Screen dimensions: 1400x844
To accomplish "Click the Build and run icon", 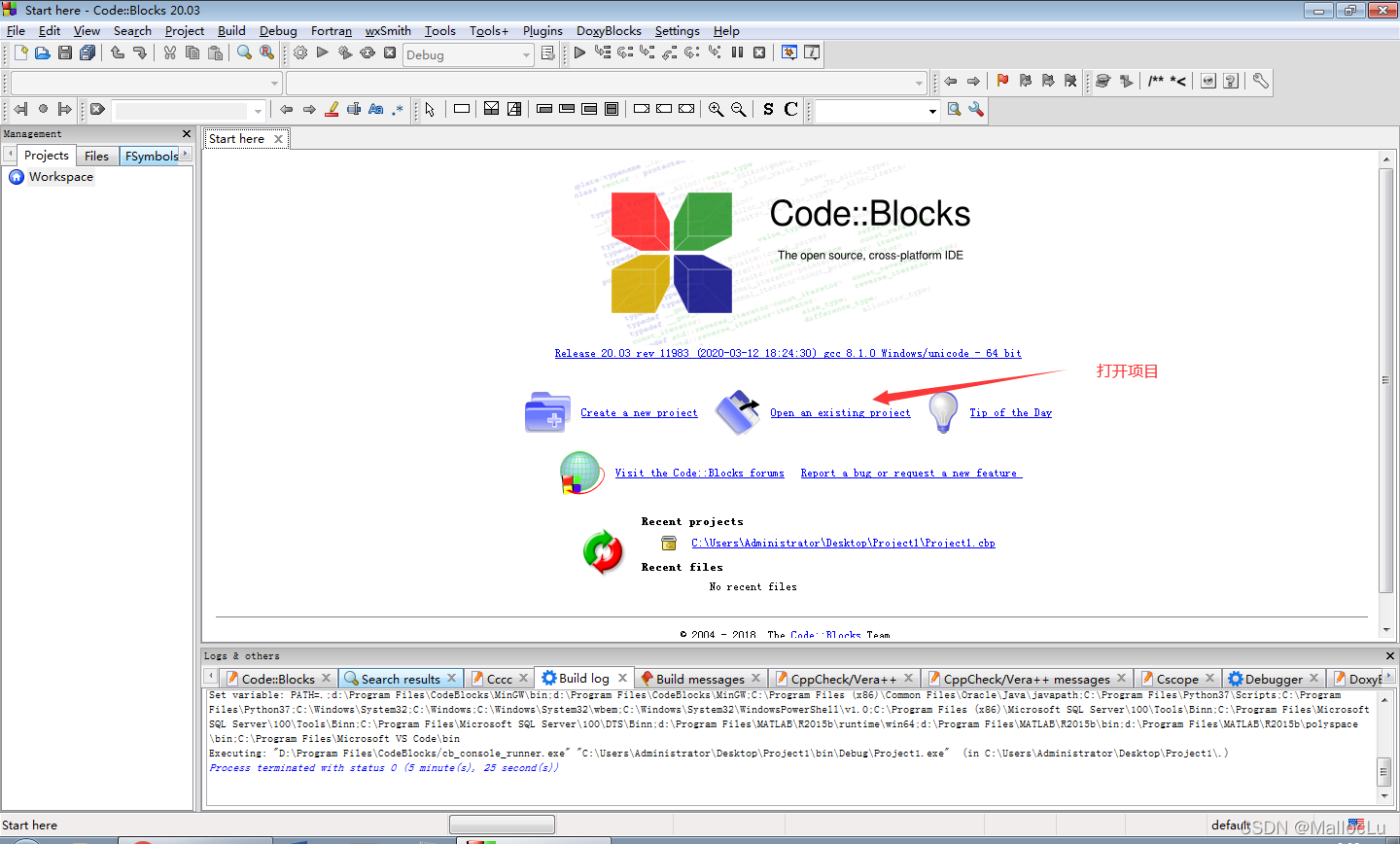I will pyautogui.click(x=345, y=53).
